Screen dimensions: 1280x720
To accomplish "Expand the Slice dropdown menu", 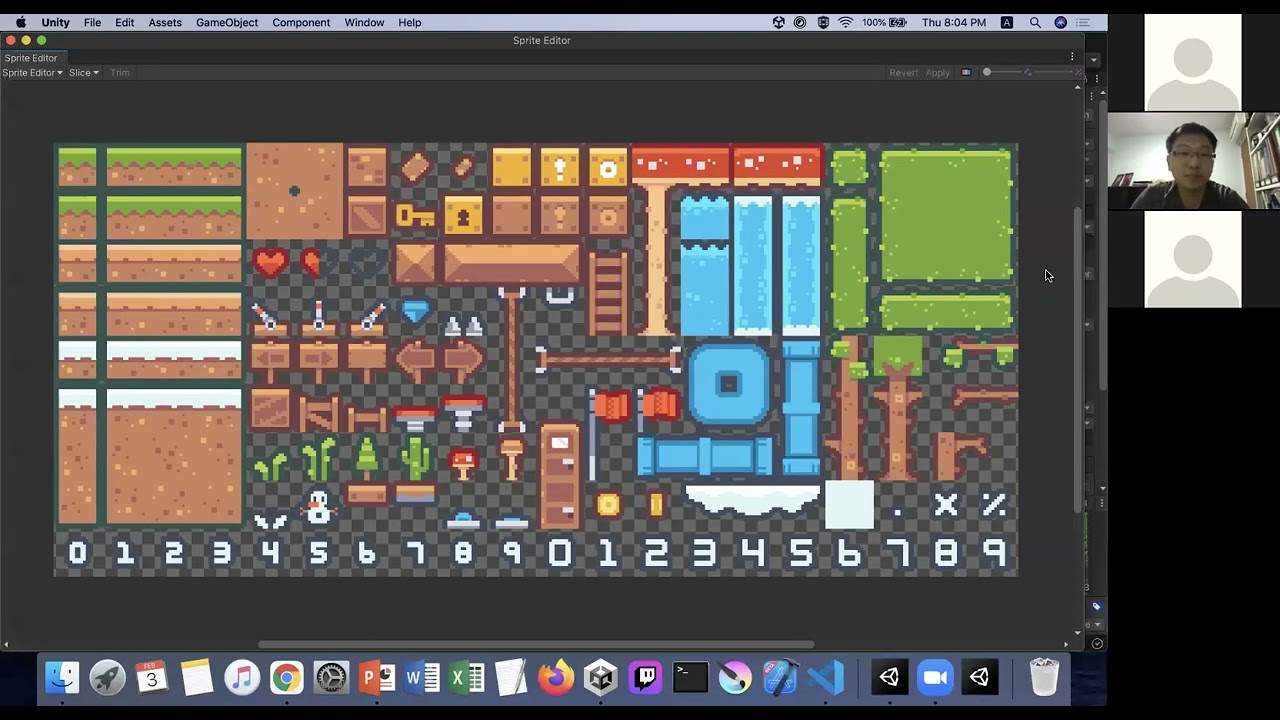I will [83, 73].
